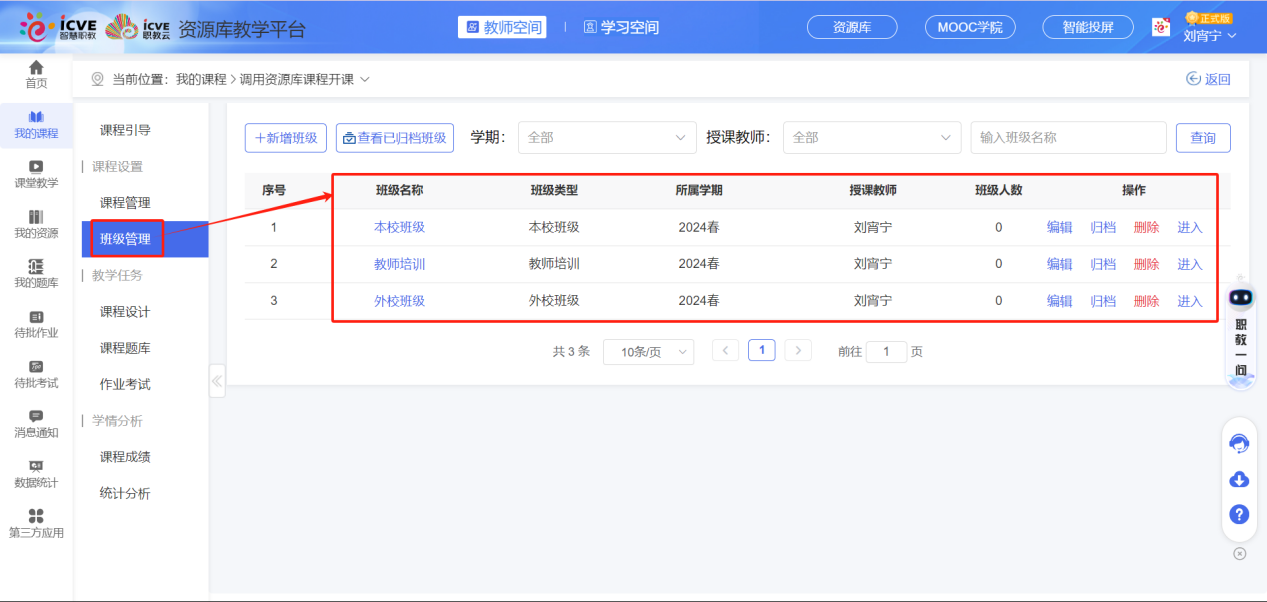Open the 授课教师 teacher filter dropdown
This screenshot has height=602, width=1267.
point(871,137)
